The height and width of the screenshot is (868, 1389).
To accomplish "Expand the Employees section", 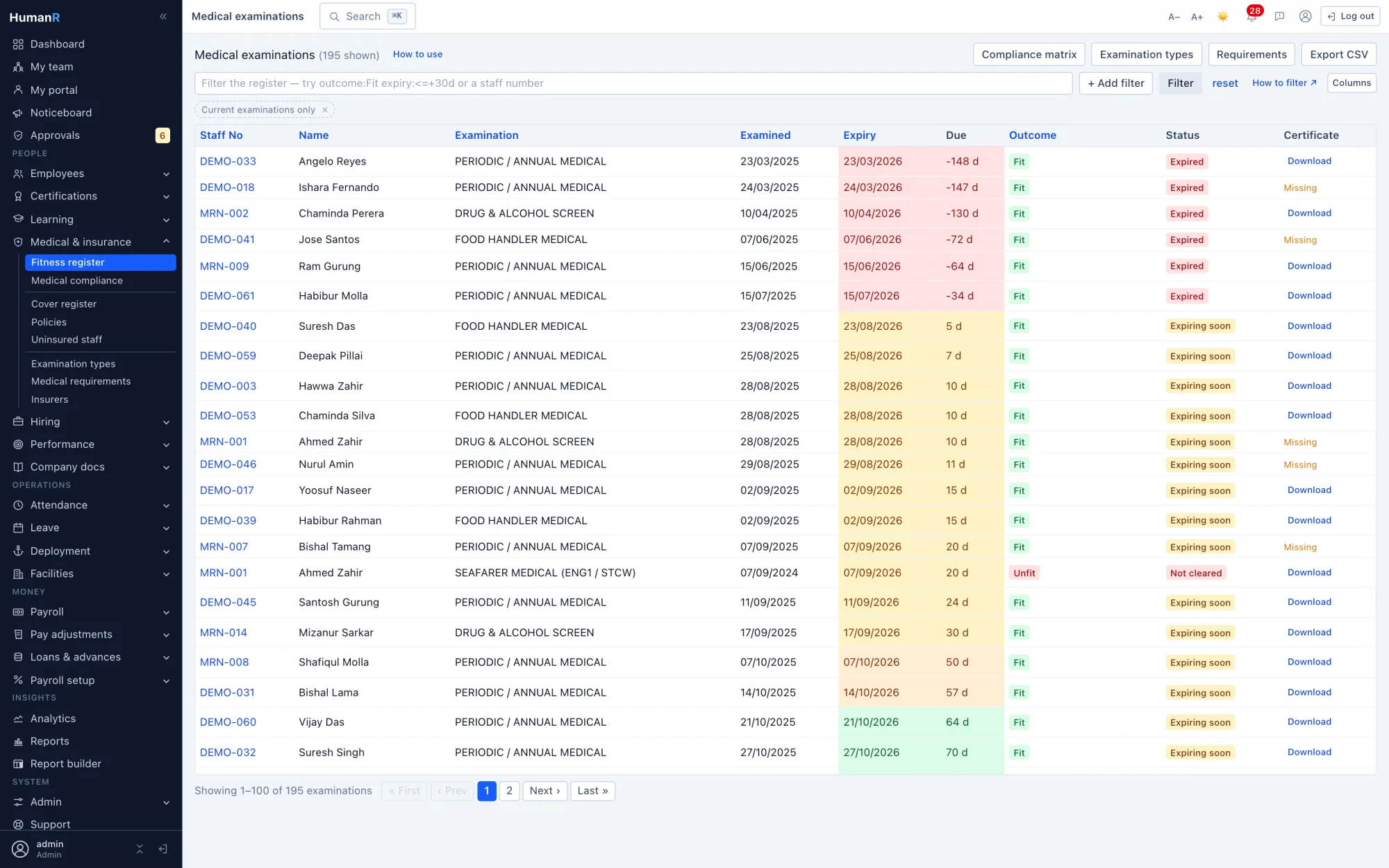I will 167,174.
